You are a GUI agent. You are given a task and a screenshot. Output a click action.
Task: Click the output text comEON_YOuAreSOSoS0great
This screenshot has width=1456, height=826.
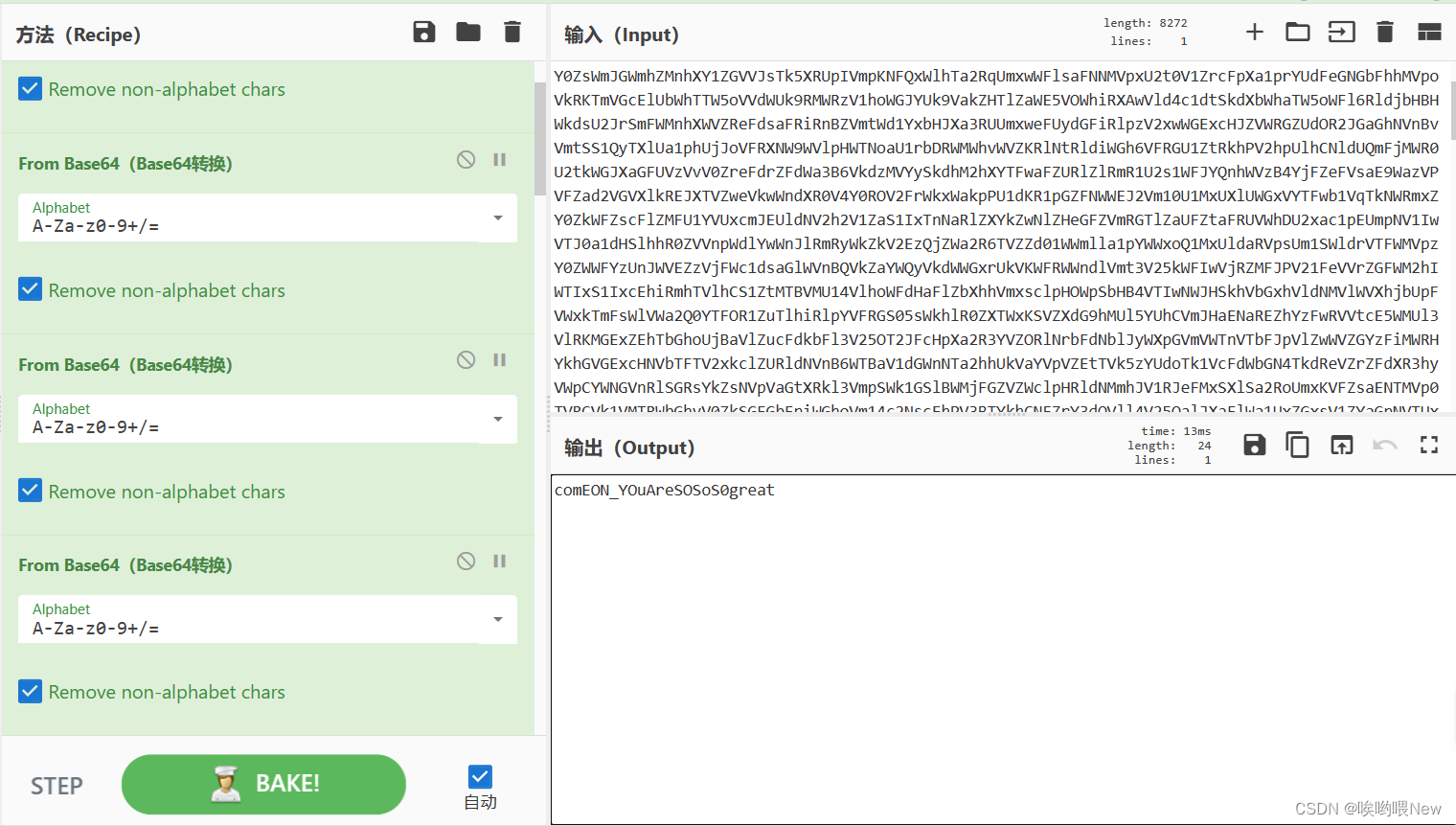[x=664, y=490]
